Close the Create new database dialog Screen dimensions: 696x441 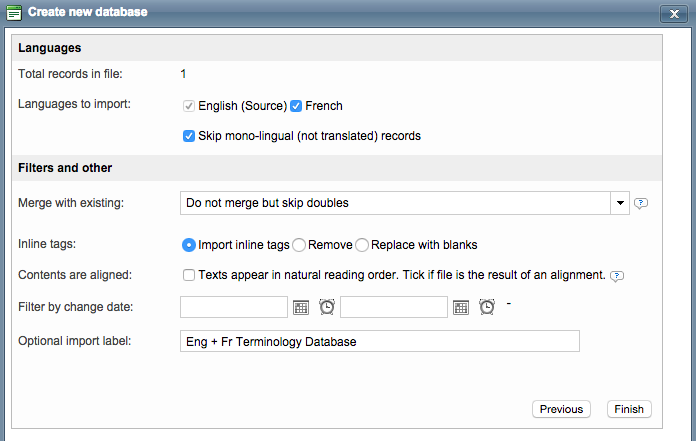pos(671,13)
